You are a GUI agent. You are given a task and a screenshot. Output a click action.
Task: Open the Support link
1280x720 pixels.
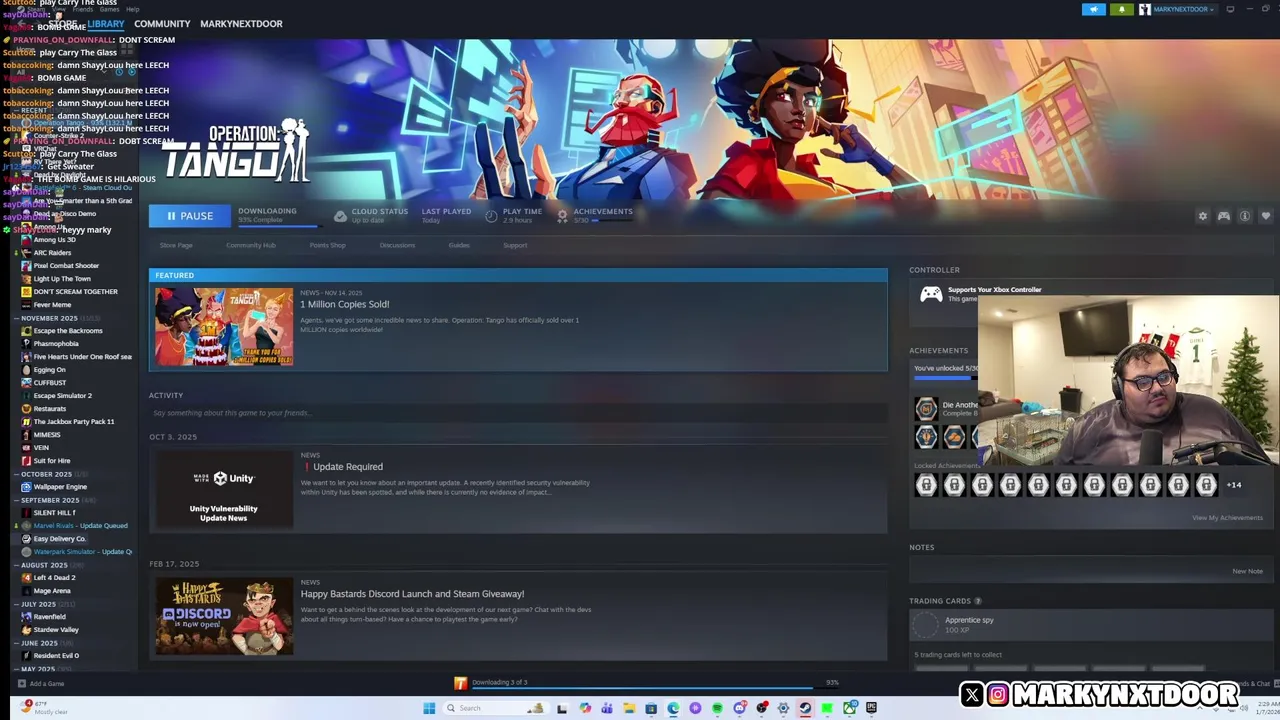[515, 245]
